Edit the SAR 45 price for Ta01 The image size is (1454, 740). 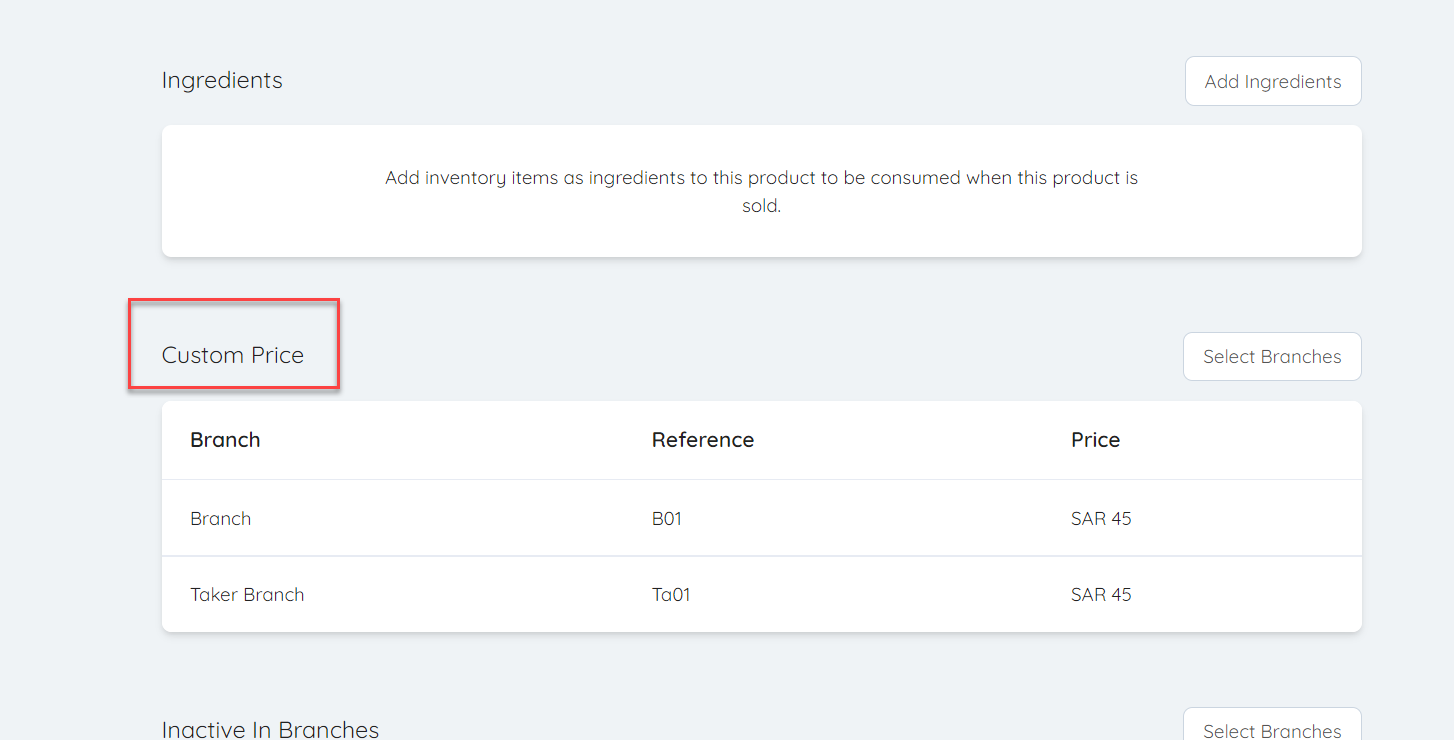click(1100, 595)
